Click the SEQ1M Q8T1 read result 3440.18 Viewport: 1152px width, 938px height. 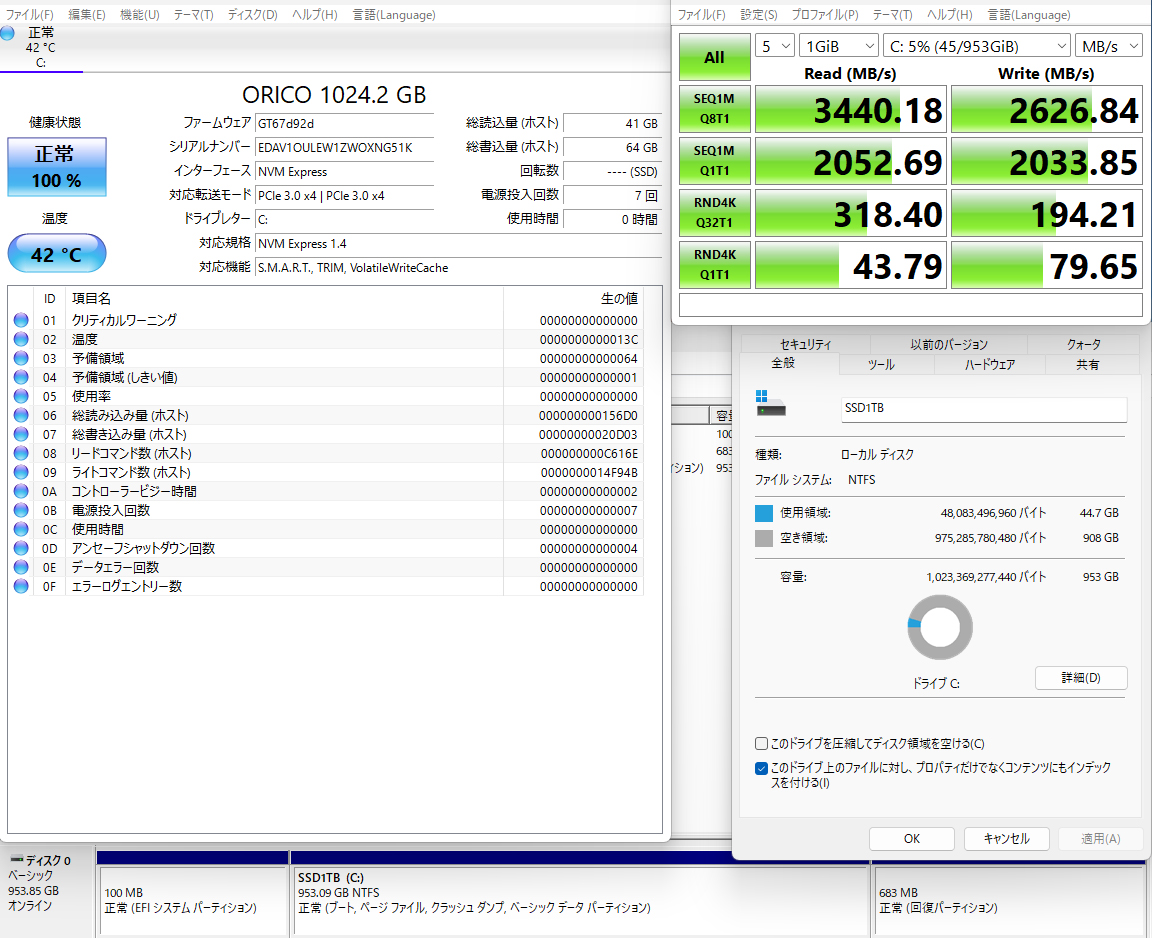point(851,109)
